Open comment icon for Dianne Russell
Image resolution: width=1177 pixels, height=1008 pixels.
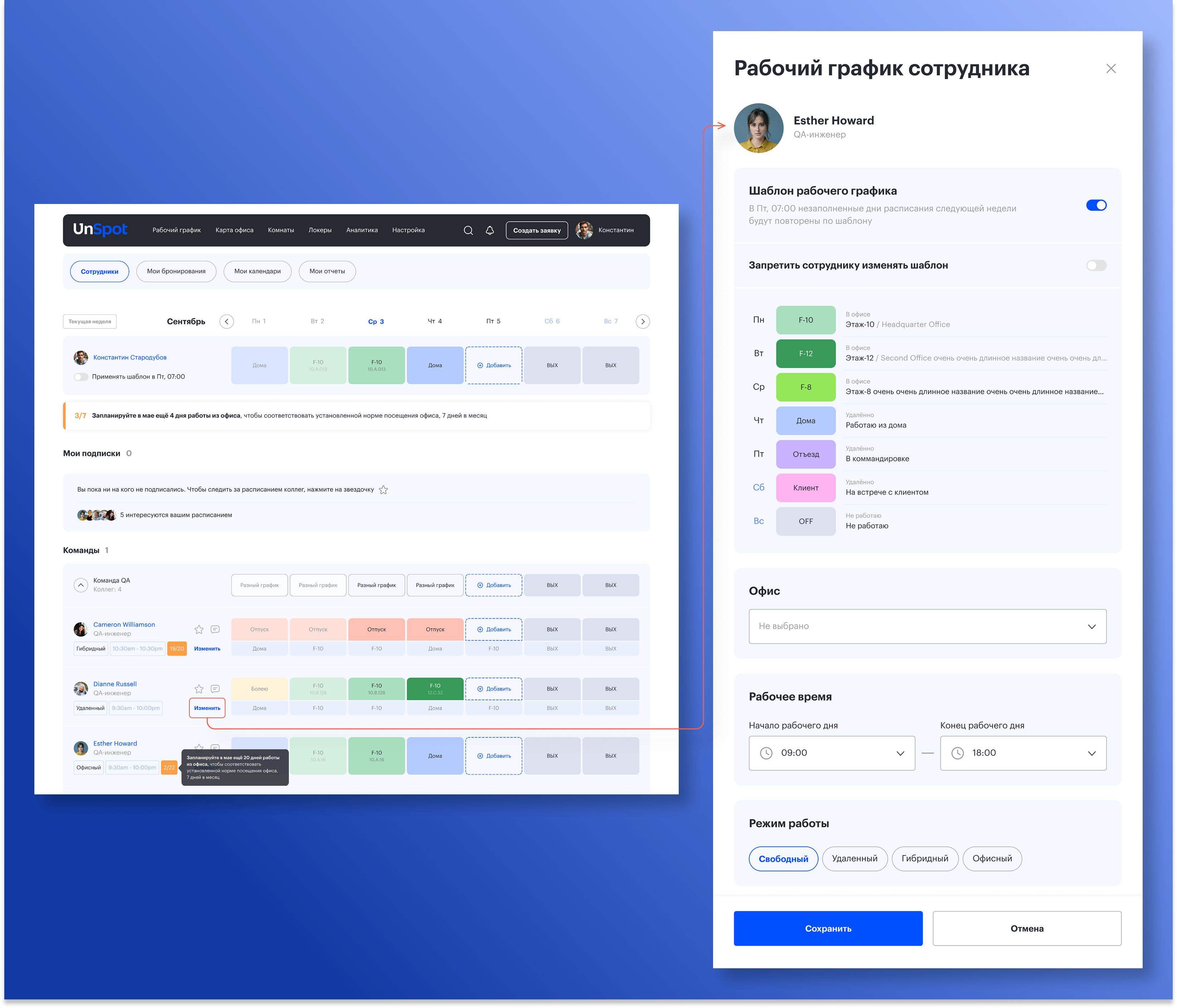pos(215,689)
